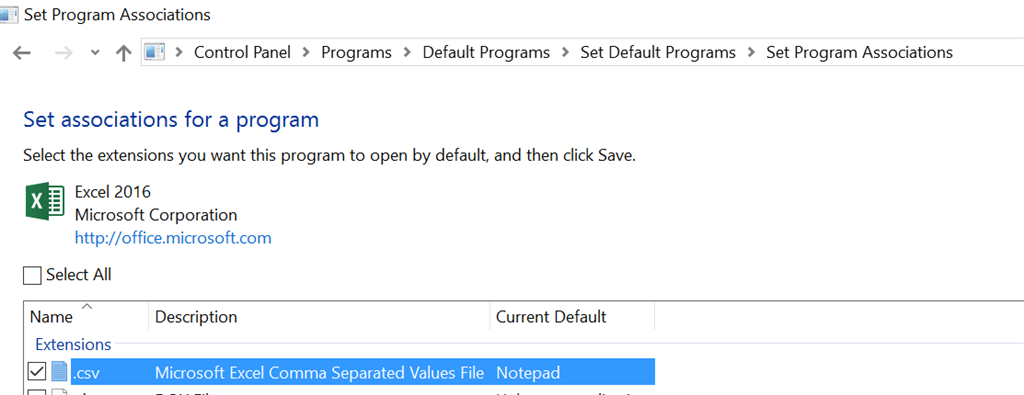Go up one level with up arrow
Viewport: 1024px width, 395px height.
pyautogui.click(x=123, y=53)
